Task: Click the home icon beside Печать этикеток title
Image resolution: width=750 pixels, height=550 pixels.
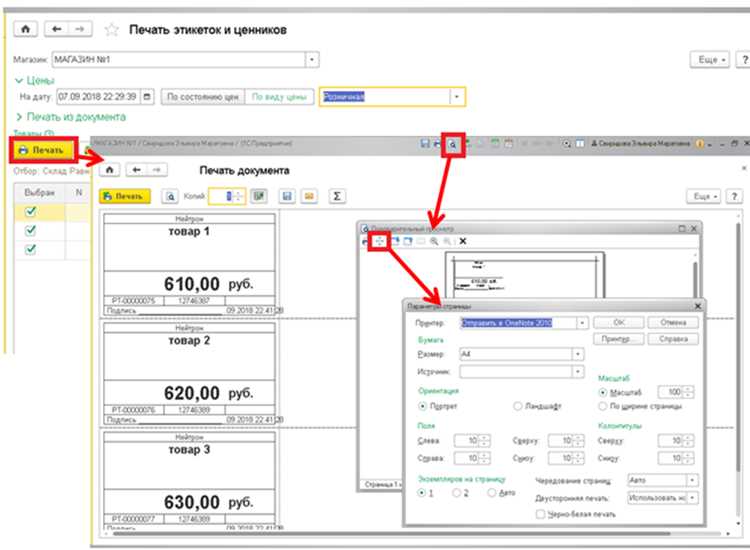Action: coord(25,29)
